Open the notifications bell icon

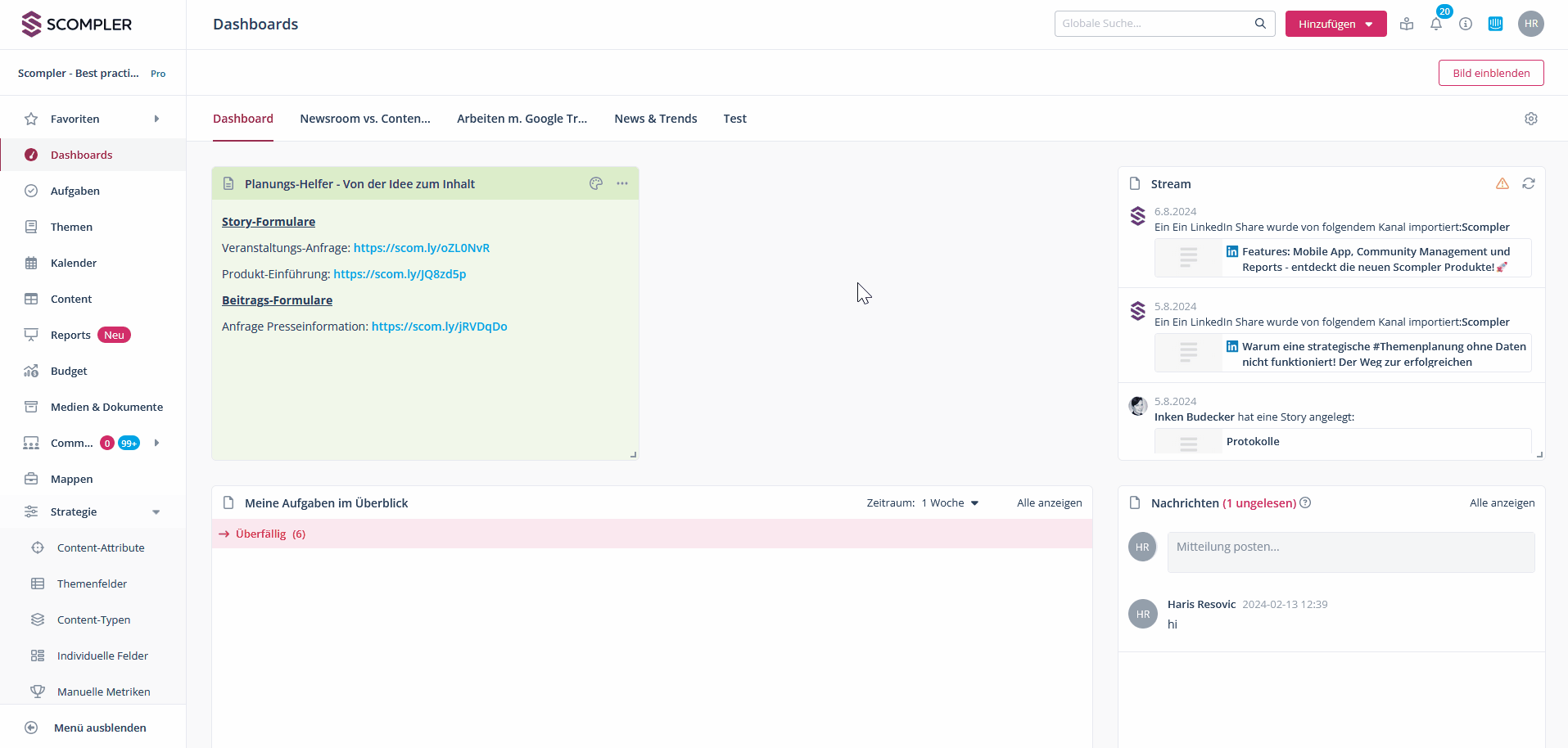[1436, 24]
